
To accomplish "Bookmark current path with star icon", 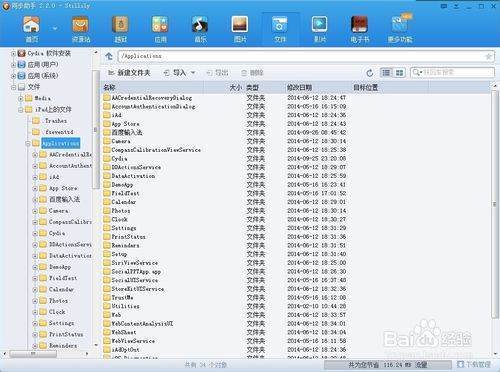I will pyautogui.click(x=488, y=56).
